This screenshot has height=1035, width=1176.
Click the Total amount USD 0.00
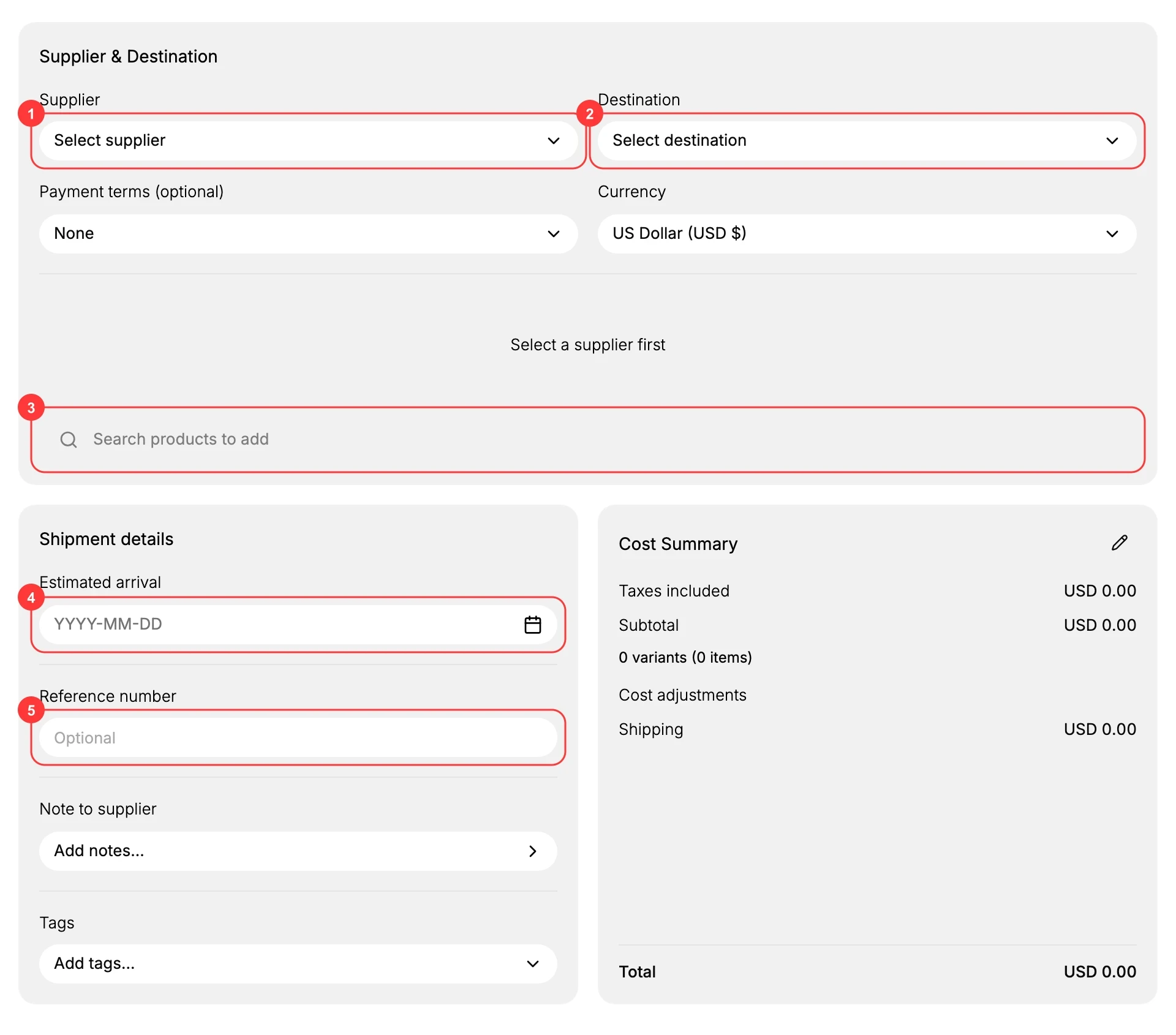1099,971
